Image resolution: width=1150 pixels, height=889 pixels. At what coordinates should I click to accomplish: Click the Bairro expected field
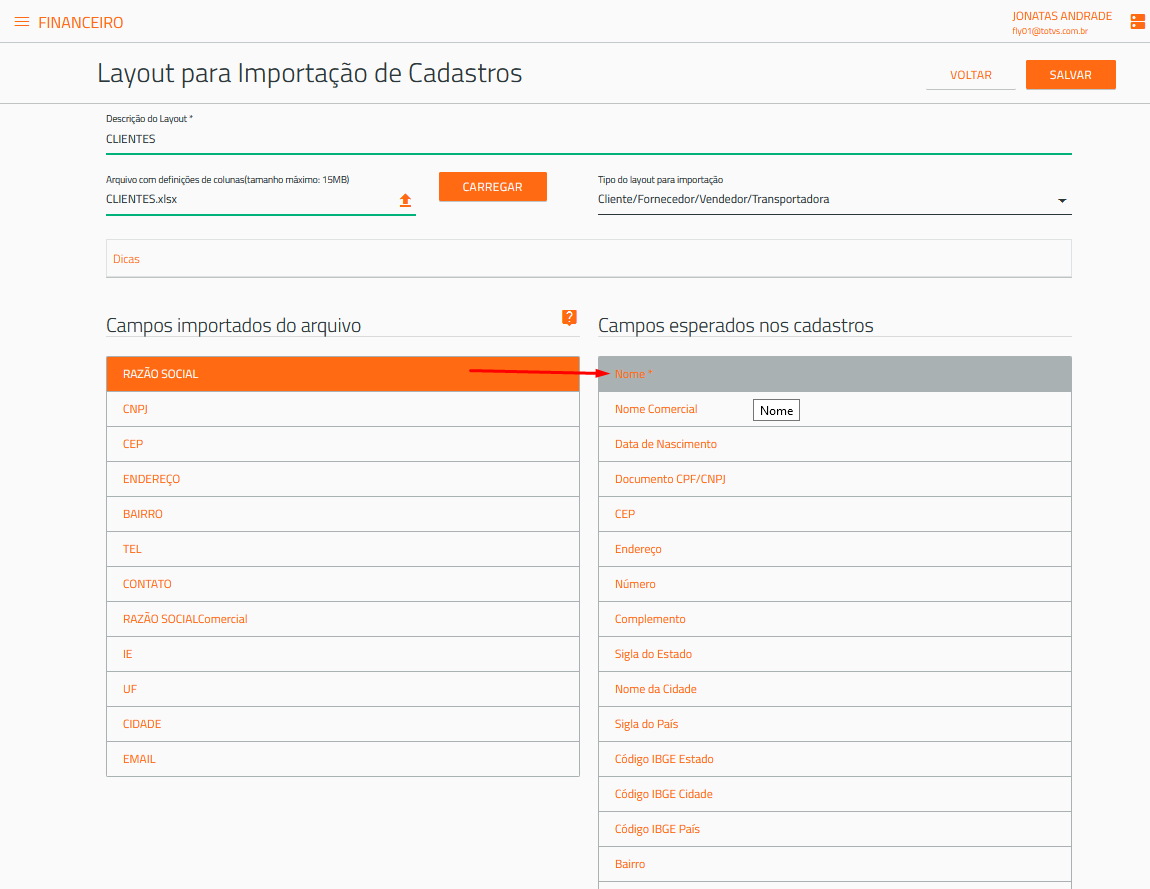point(835,864)
